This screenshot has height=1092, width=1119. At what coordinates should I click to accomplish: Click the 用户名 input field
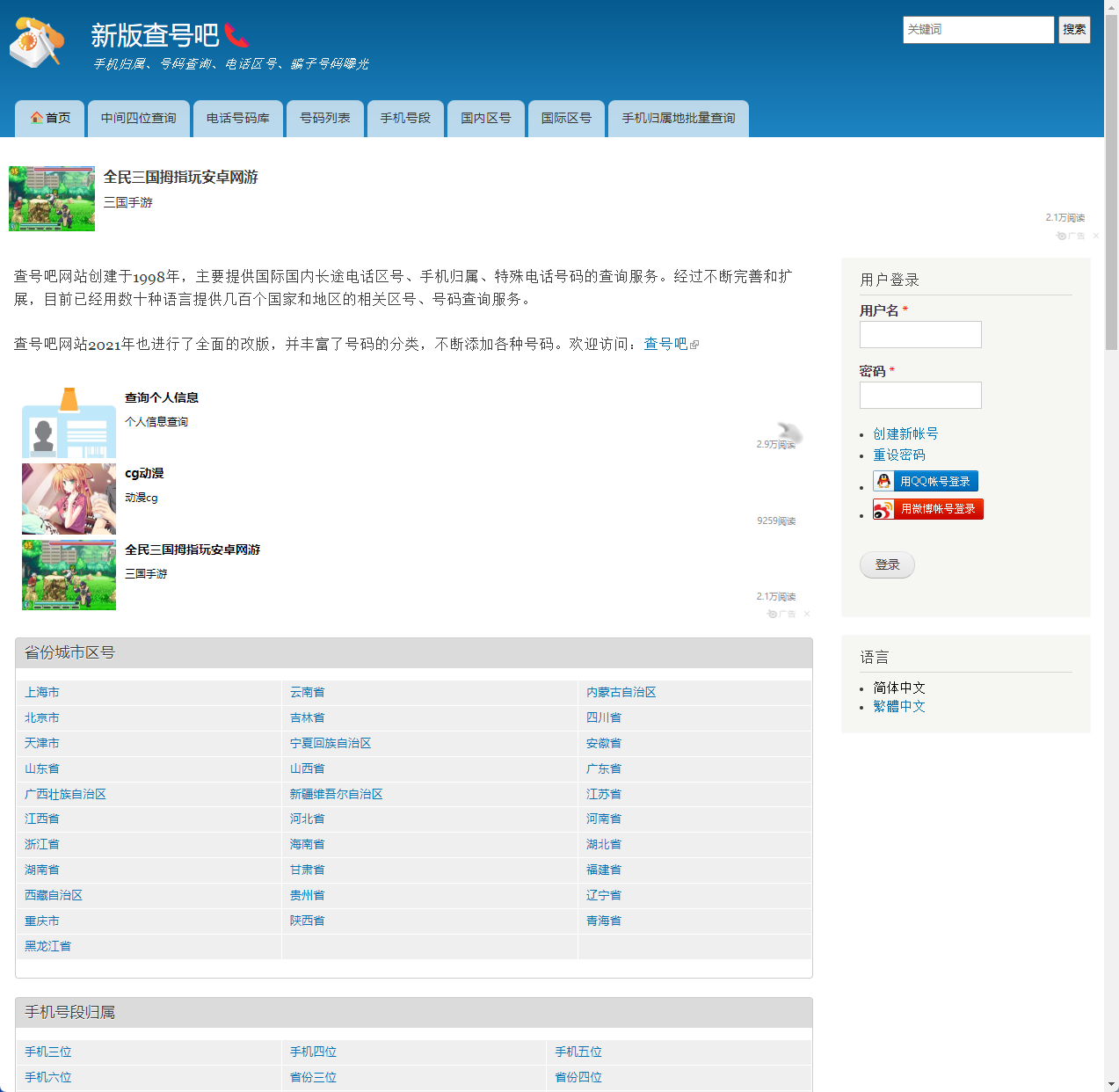click(919, 334)
